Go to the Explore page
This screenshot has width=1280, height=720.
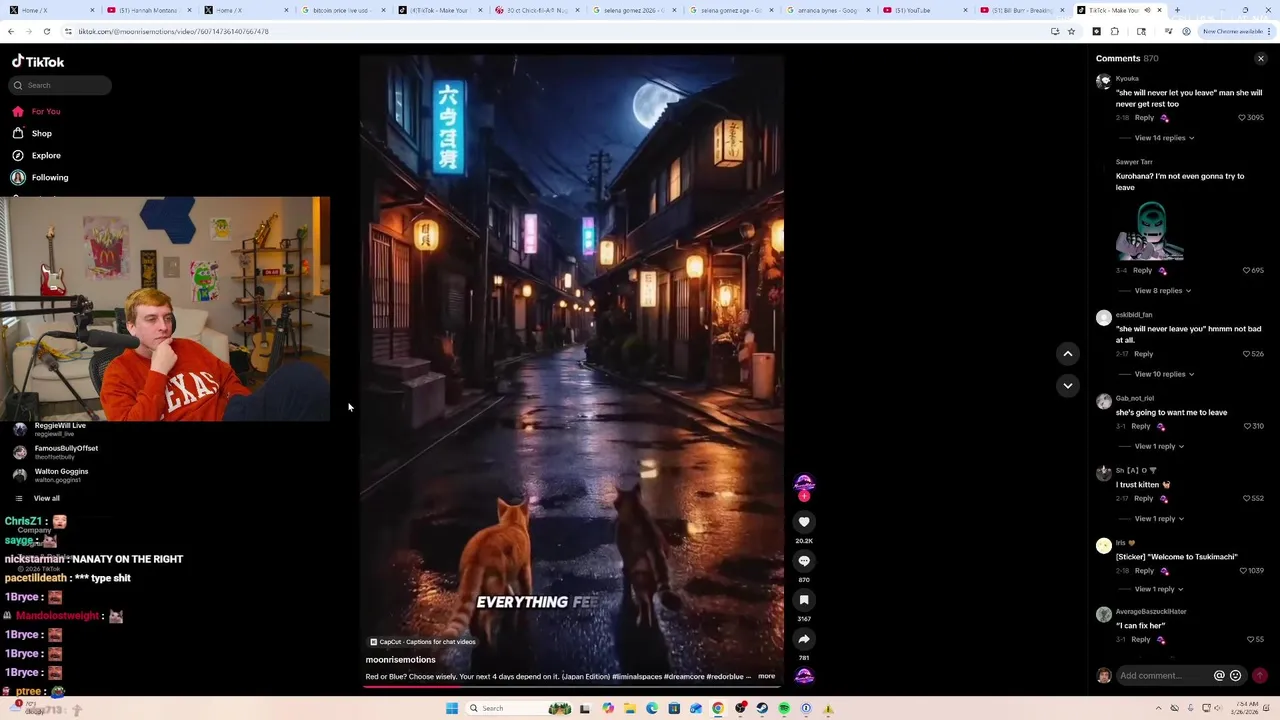36,155
